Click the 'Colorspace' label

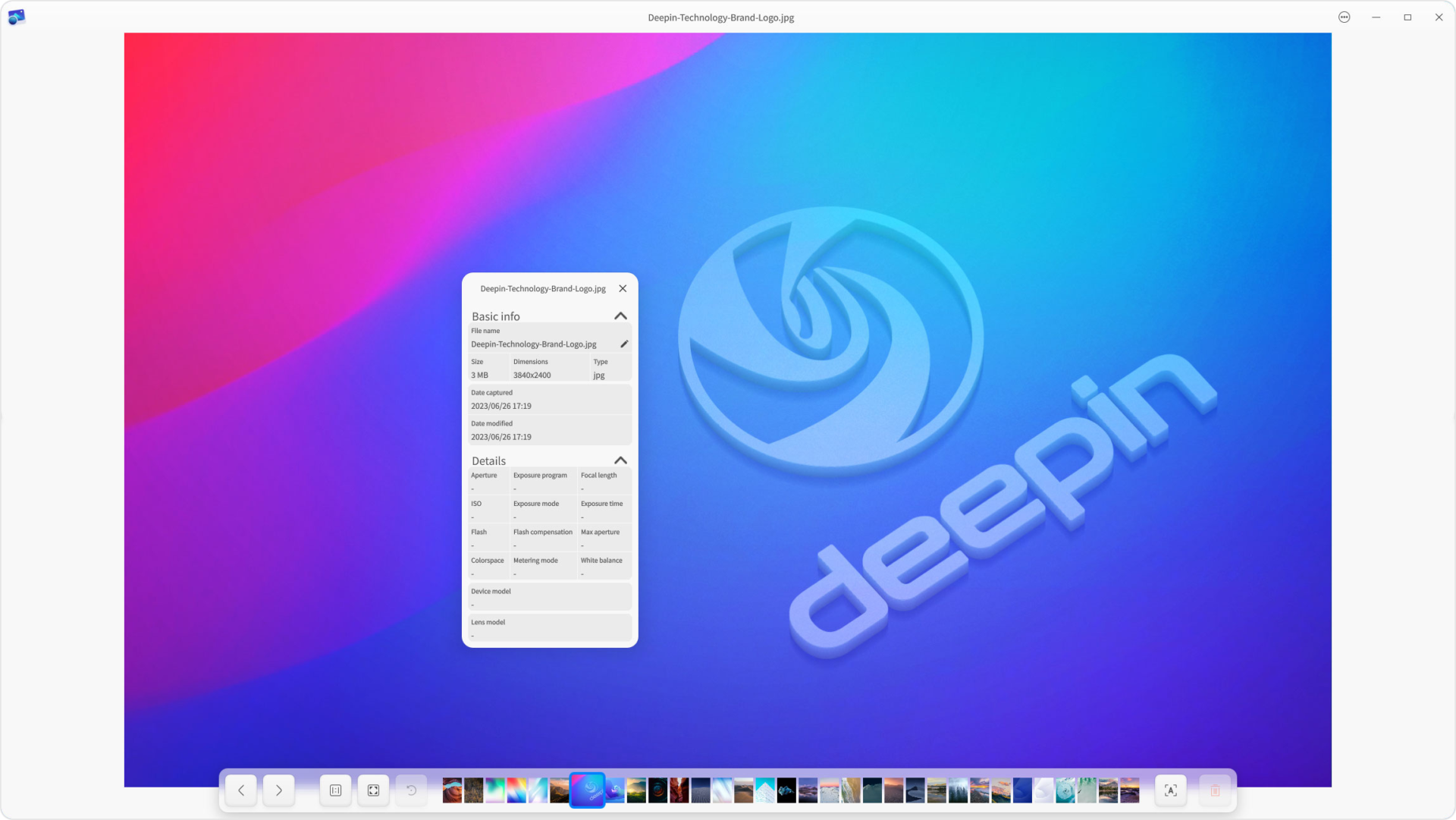click(487, 561)
